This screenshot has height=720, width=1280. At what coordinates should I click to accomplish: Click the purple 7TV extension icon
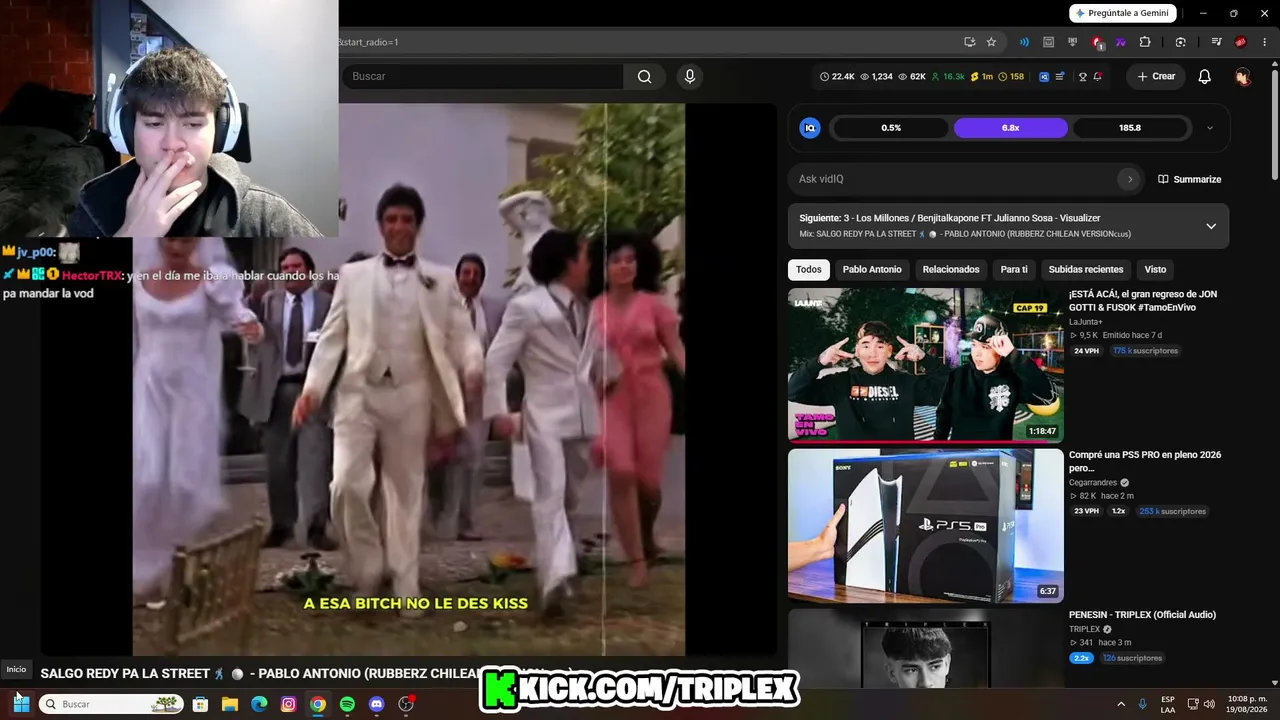1121,42
